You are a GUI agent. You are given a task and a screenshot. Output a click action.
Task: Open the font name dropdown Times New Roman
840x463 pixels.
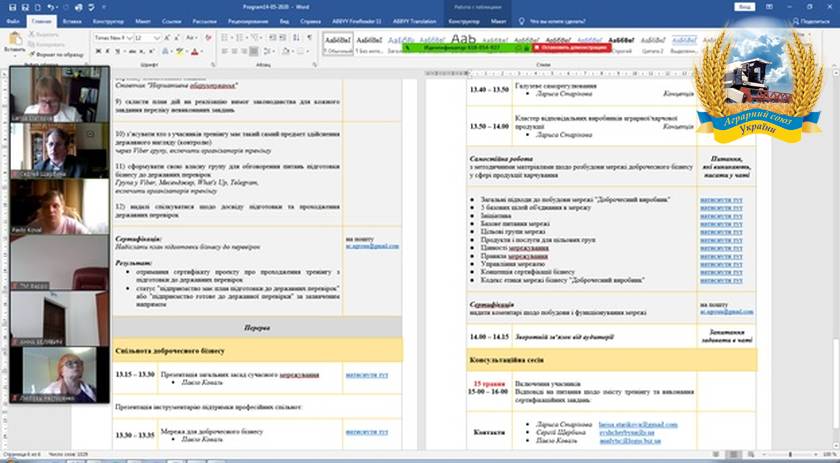130,38
